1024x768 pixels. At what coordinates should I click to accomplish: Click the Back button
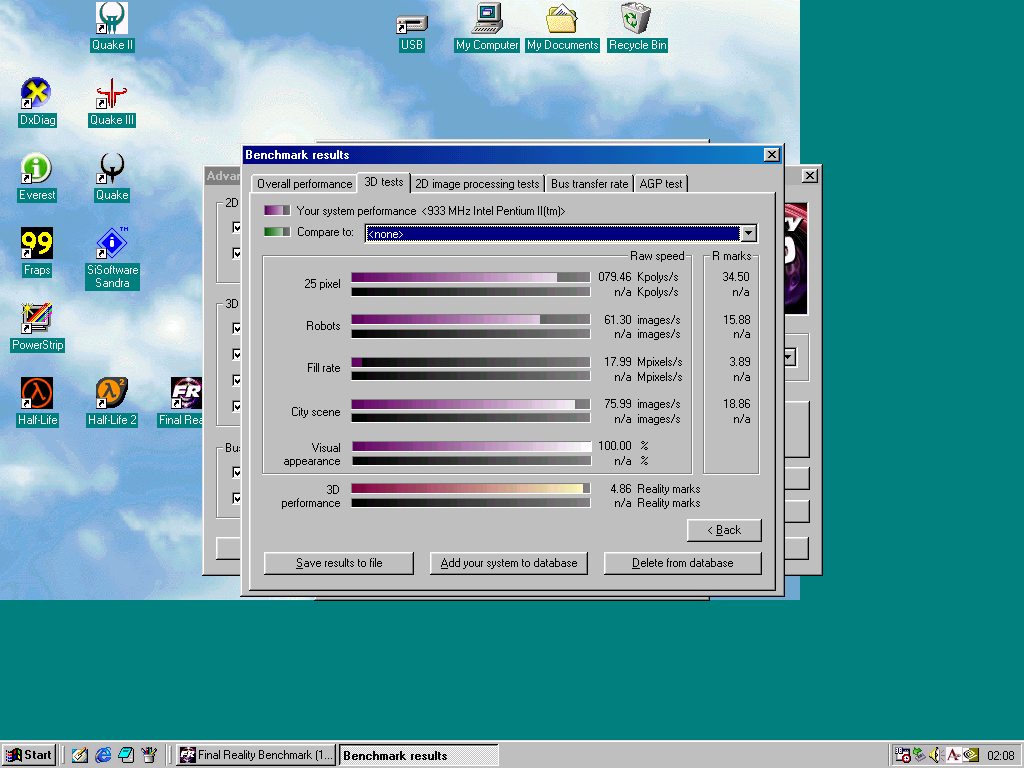(724, 530)
